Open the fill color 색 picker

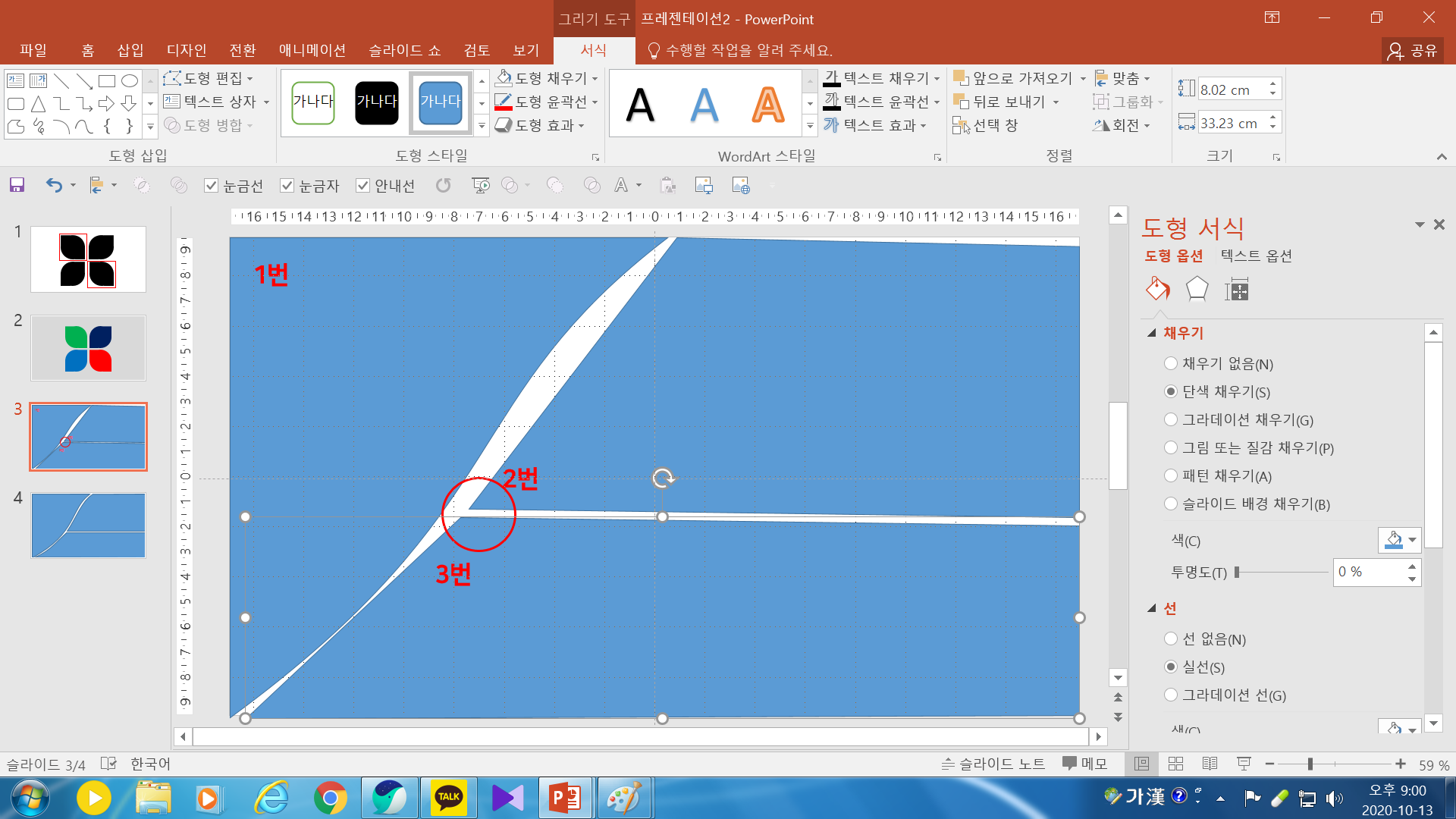(1399, 540)
